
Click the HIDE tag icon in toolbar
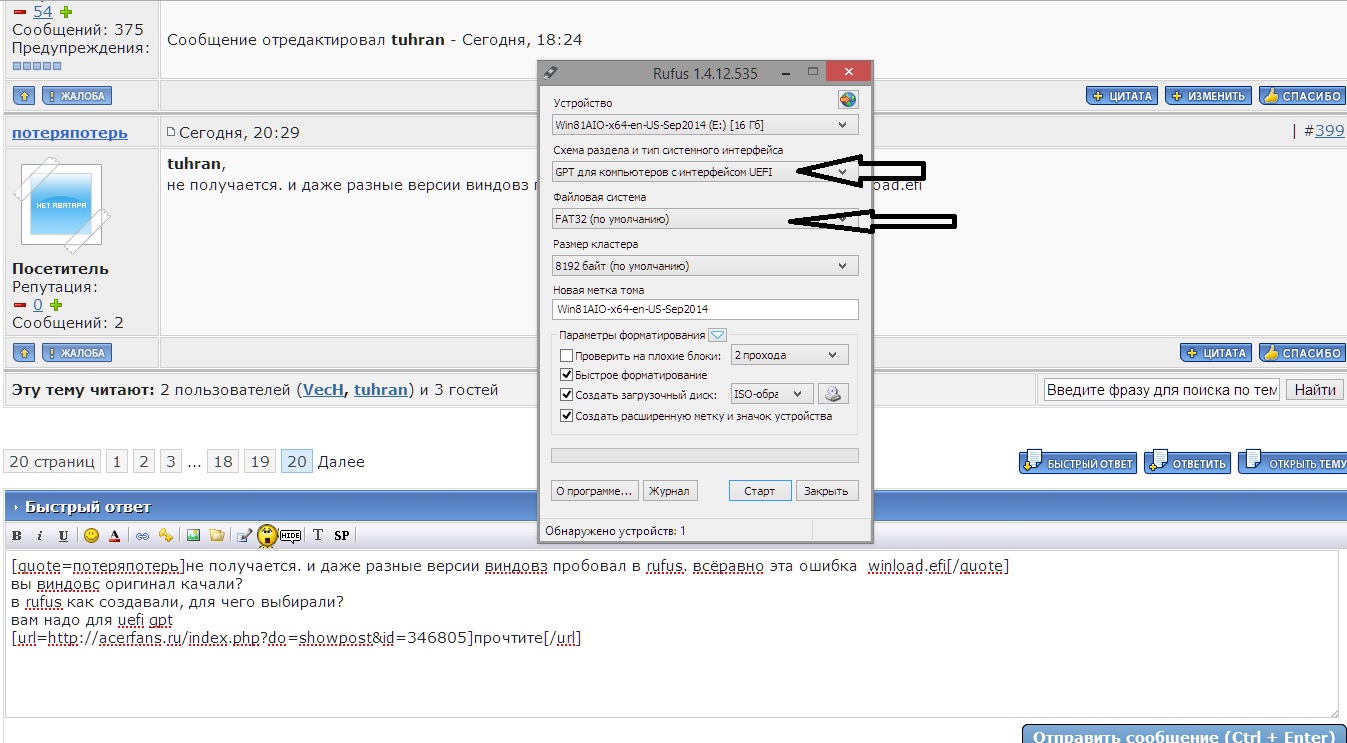click(290, 536)
